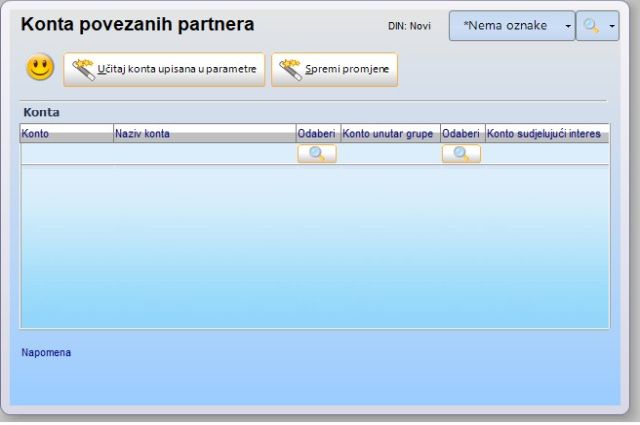Image resolution: width=640 pixels, height=425 pixels.
Task: Open the *Nema oznake dropdown
Action: (x=505, y=26)
